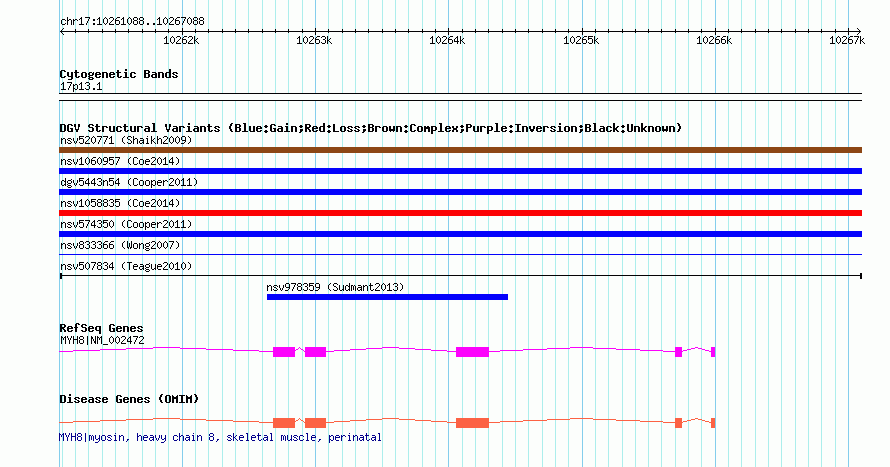Open the nsv1060957 (Coe2014) label
Viewport: 890px width, 467px height.
[120, 161]
